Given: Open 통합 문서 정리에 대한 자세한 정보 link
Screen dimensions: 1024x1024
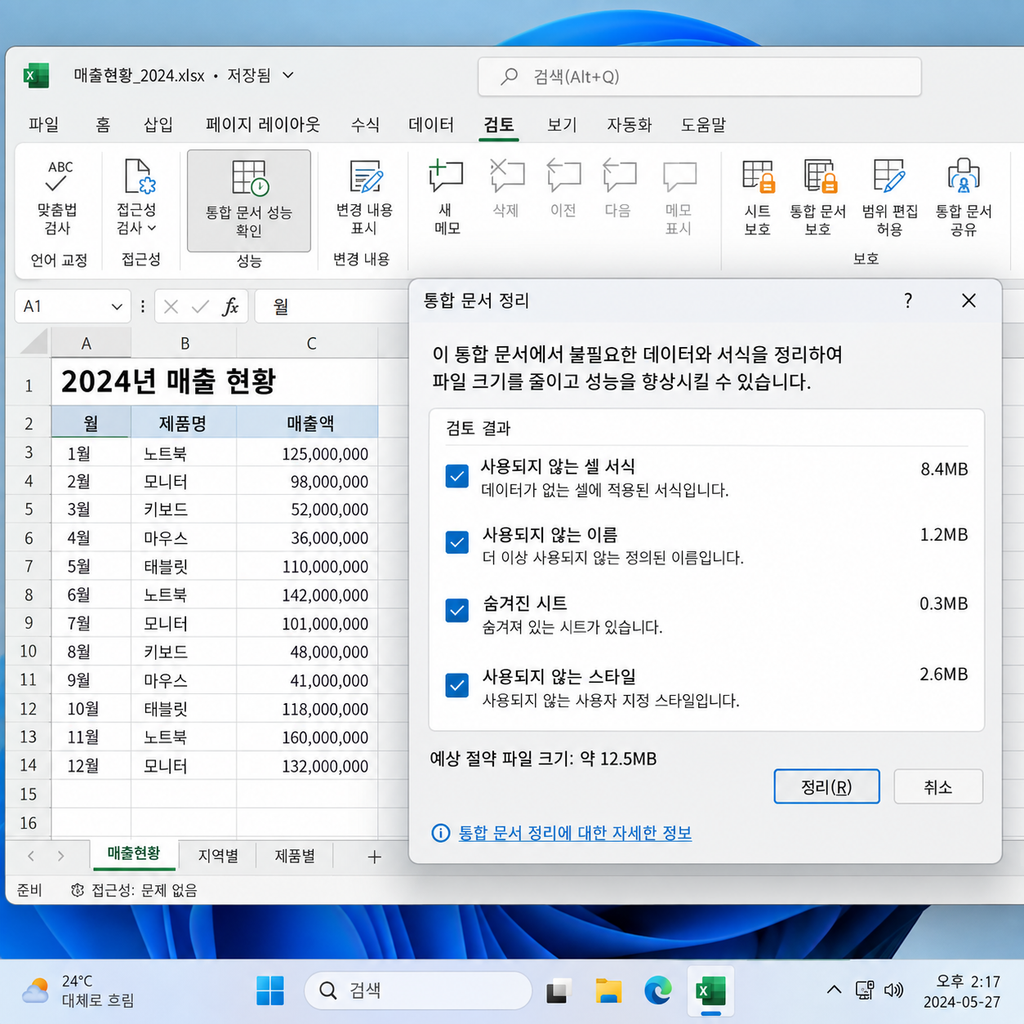Looking at the screenshot, I should (x=575, y=833).
